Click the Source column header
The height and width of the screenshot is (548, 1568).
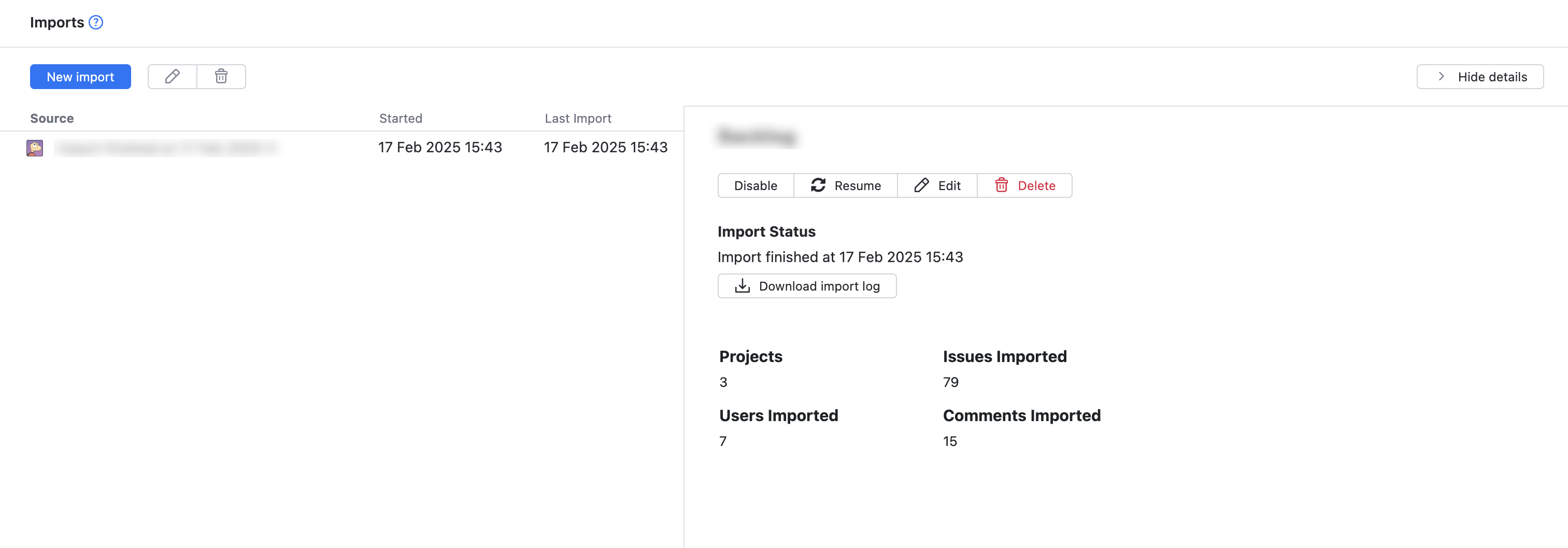(x=51, y=118)
